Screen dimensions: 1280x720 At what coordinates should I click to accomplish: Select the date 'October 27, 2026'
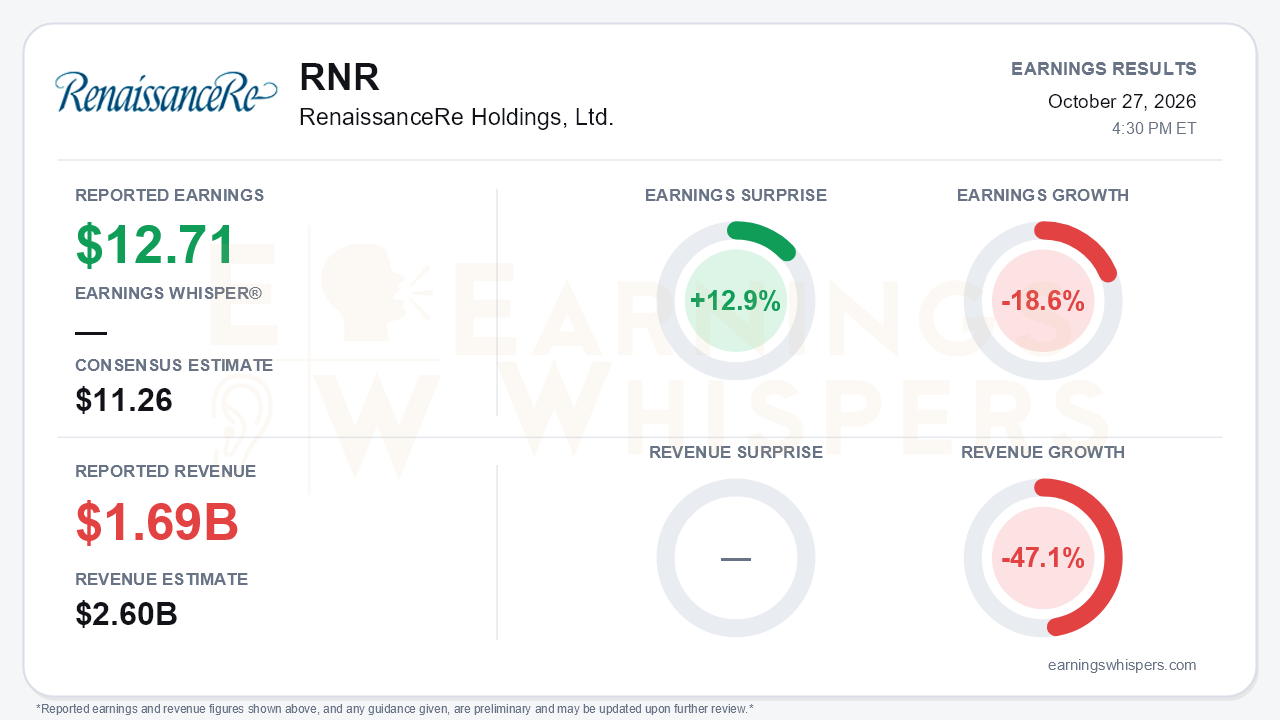click(1122, 101)
